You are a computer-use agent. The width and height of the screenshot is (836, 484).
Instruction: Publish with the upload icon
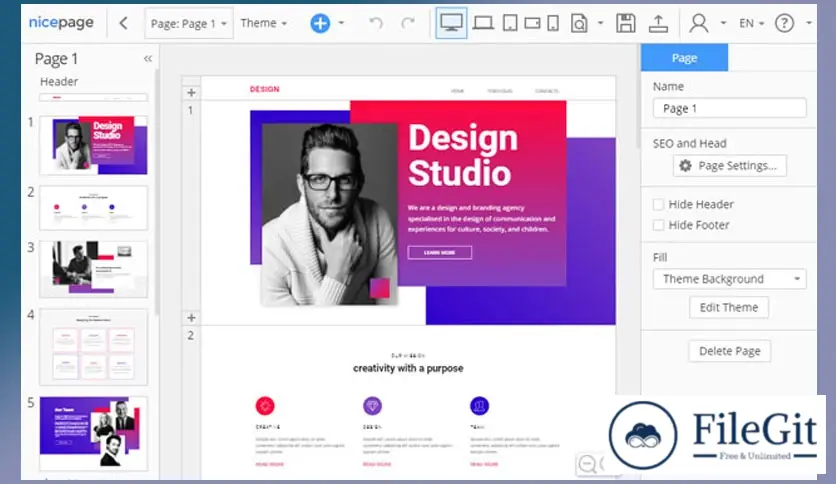(x=658, y=23)
